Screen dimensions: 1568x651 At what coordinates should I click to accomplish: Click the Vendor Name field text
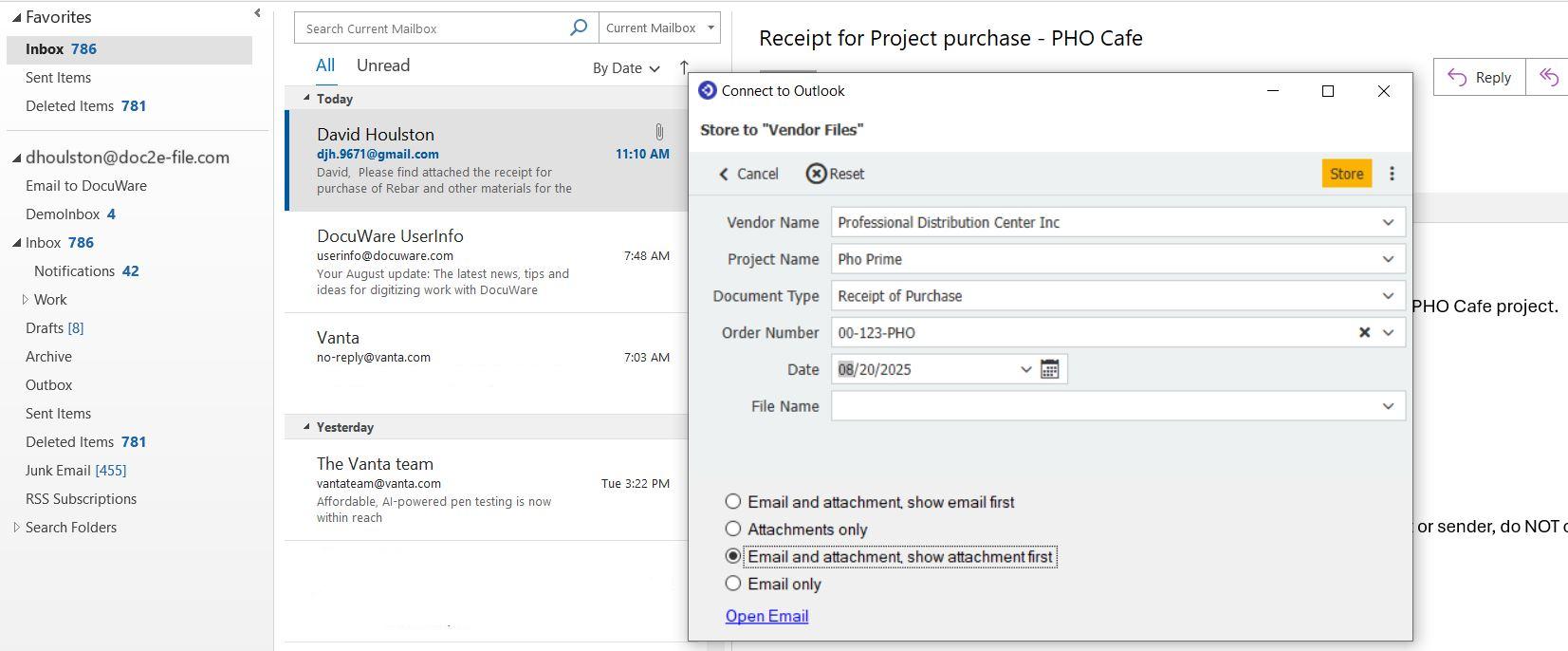coord(949,222)
